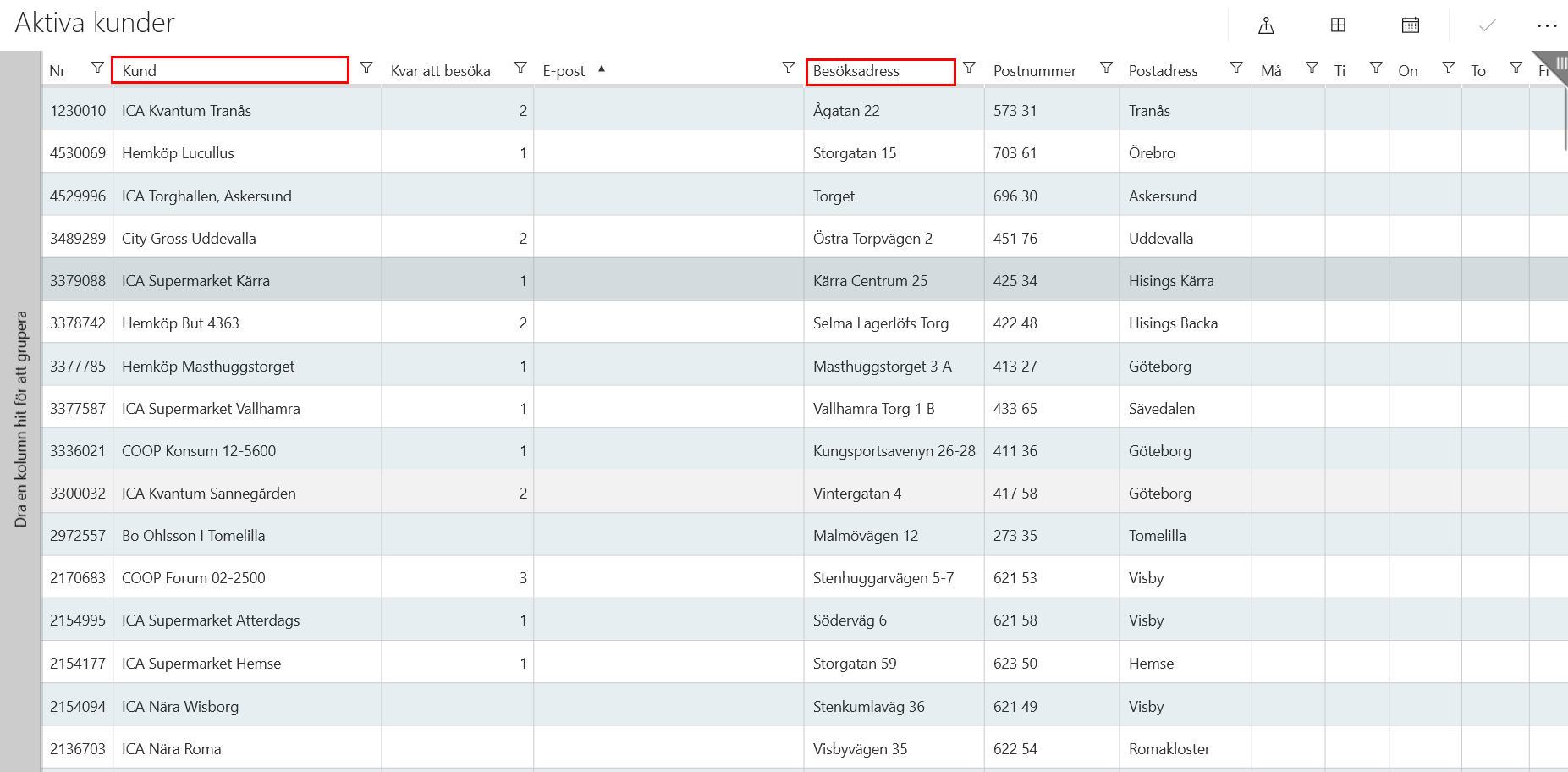The image size is (1568, 772).
Task: Select COOP Konsum 12-5600 row
Action: [x=804, y=450]
